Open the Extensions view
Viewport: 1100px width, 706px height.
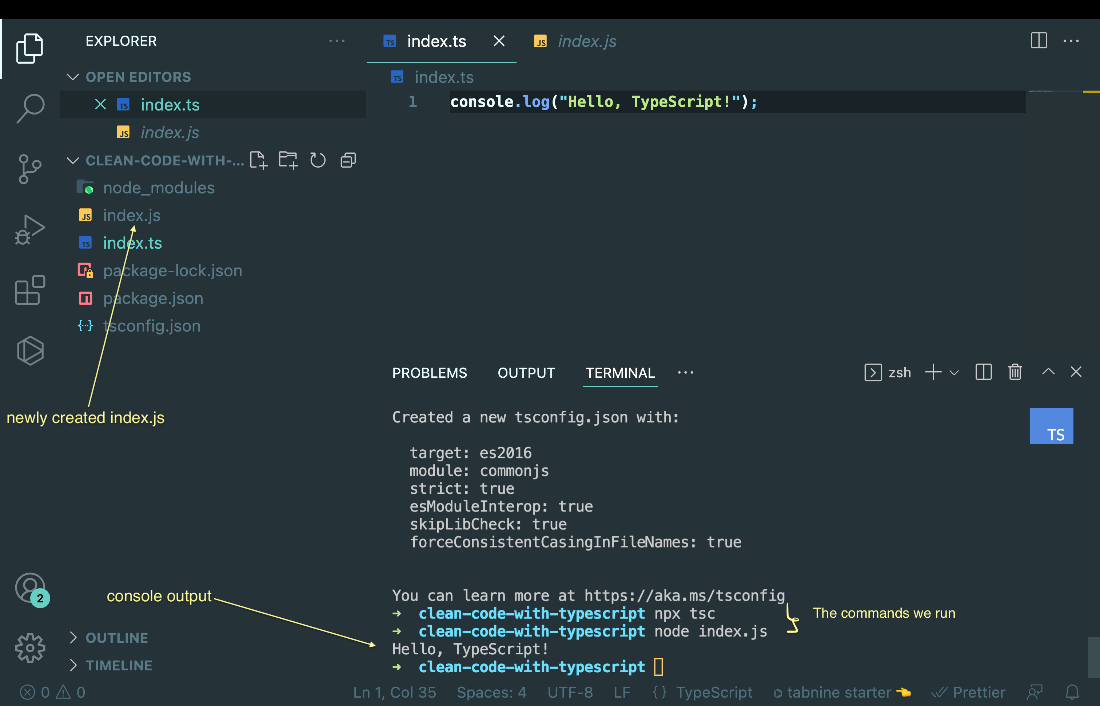pyautogui.click(x=29, y=290)
